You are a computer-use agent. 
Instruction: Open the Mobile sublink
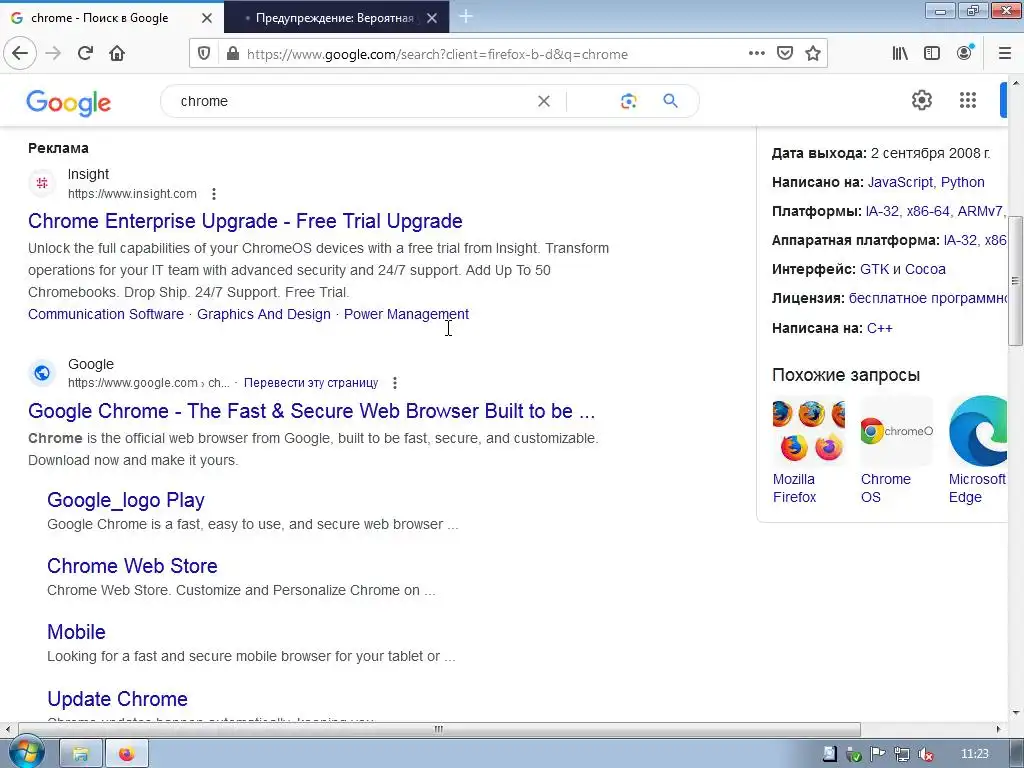[x=76, y=632]
